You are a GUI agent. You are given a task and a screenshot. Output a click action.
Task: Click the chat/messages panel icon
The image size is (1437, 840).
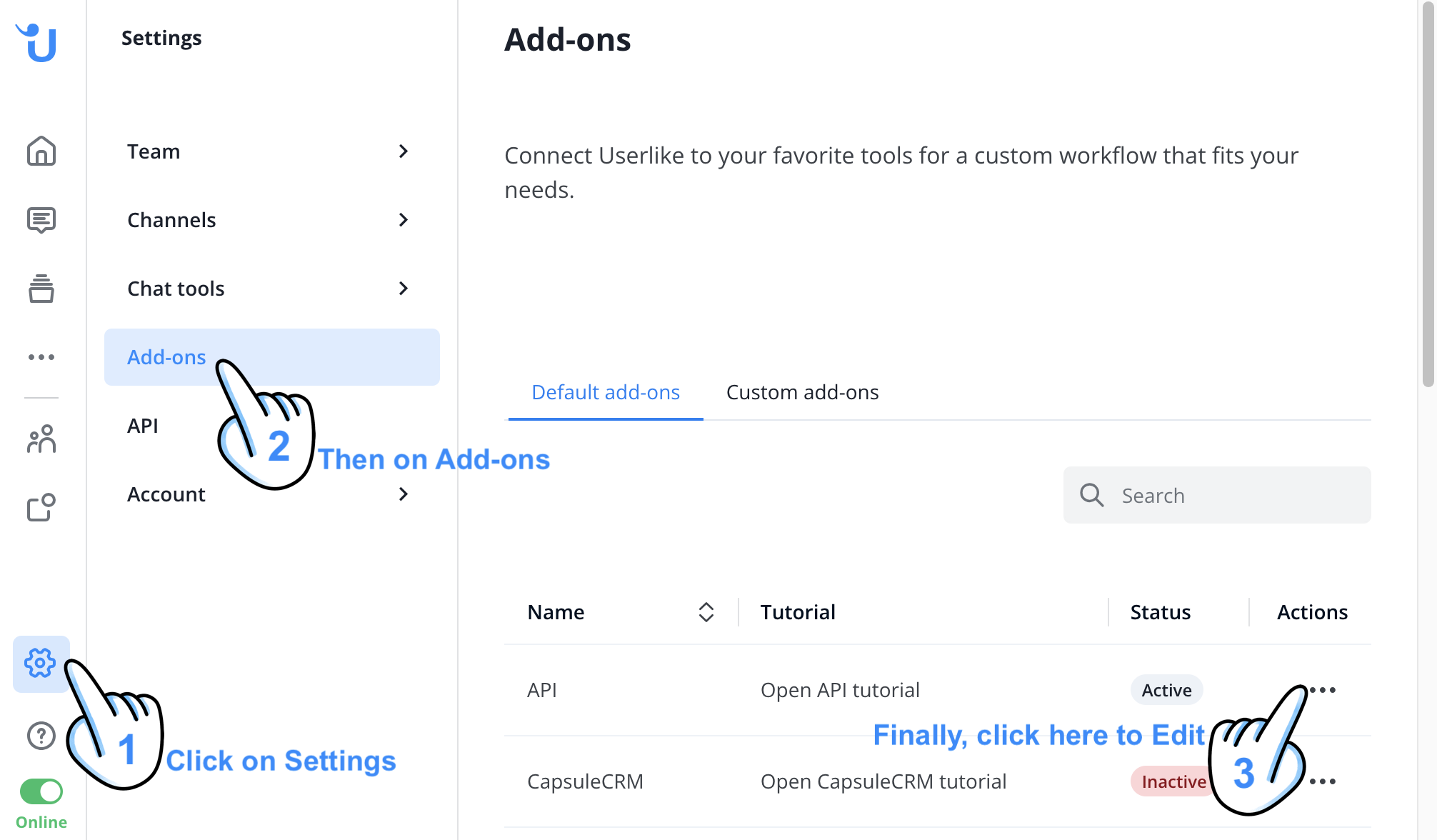pos(40,221)
